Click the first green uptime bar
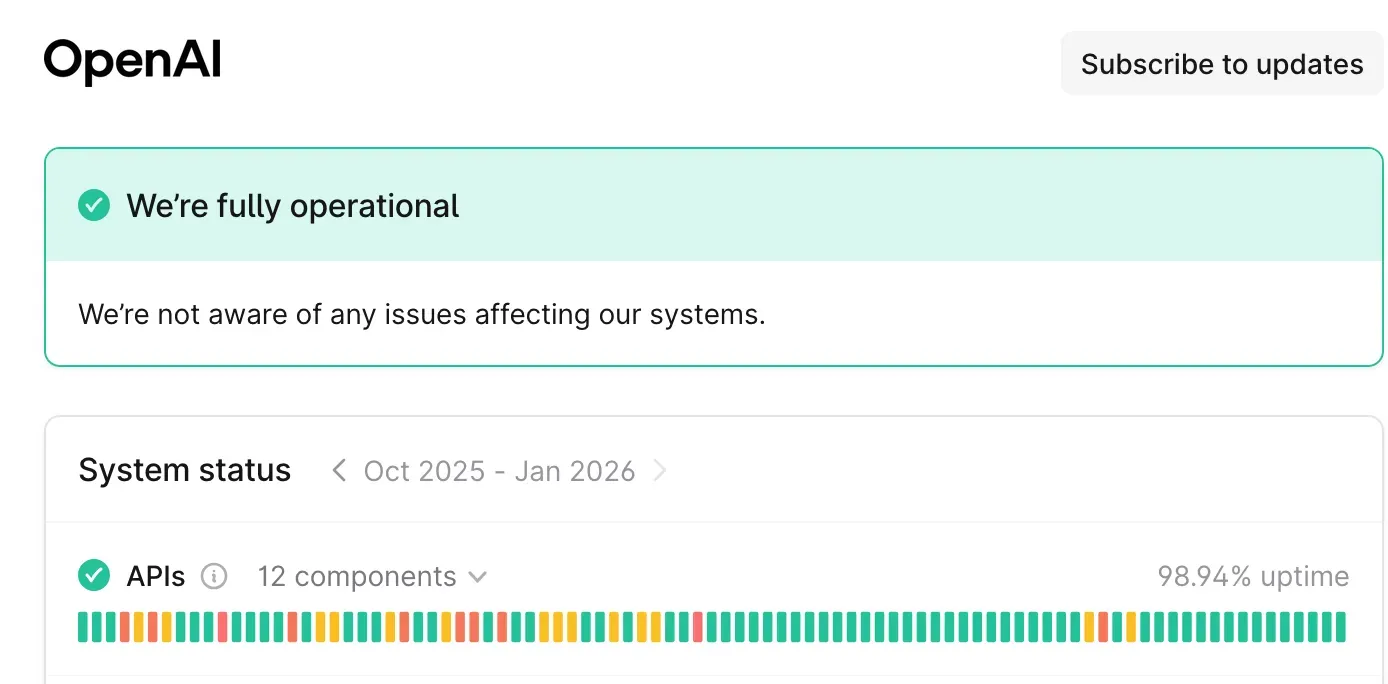Viewport: 1388px width, 684px height. (83, 625)
